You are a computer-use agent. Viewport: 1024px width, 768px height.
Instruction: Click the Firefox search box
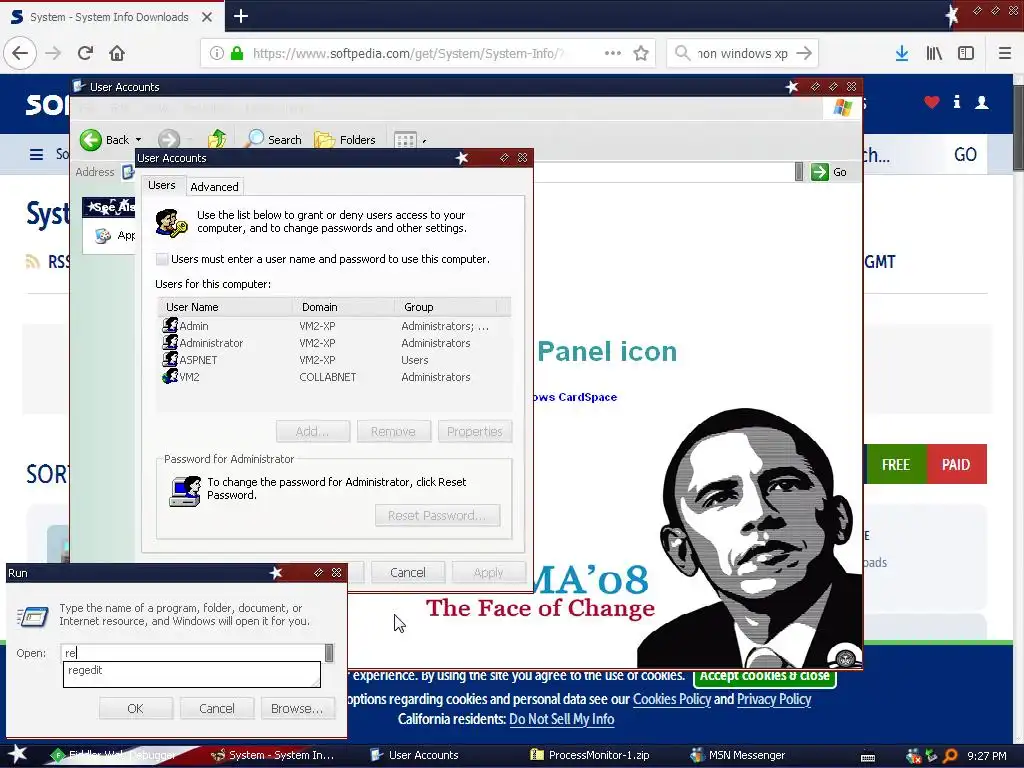tap(742, 53)
